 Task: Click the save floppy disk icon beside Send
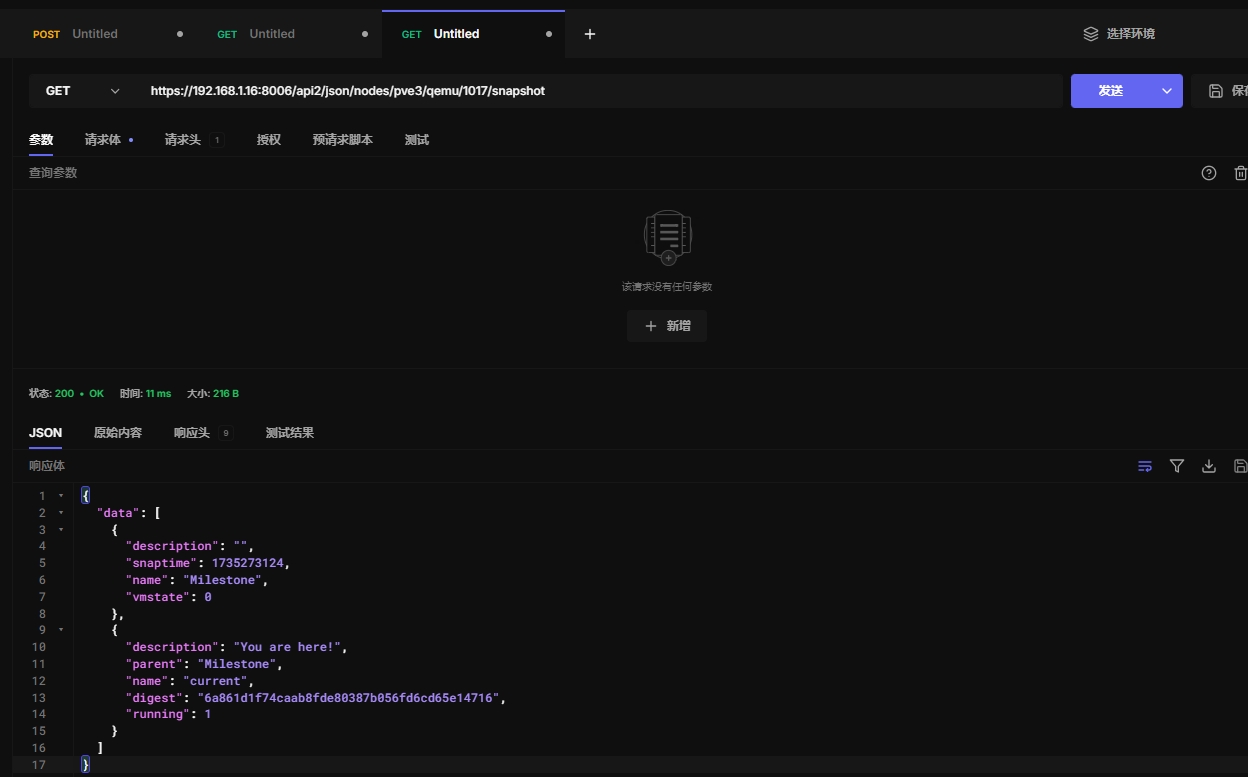click(x=1216, y=91)
